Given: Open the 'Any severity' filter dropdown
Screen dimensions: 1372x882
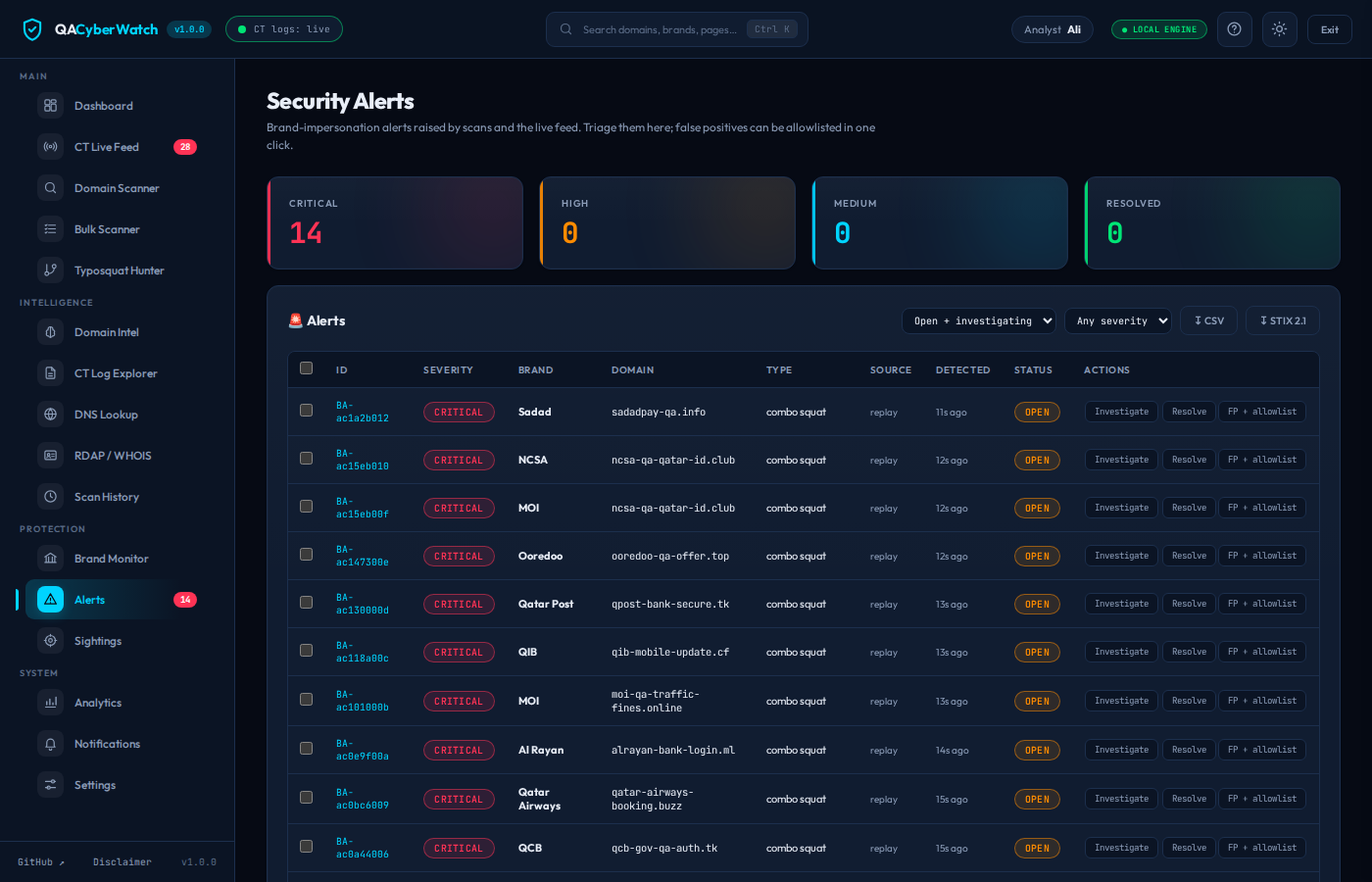Looking at the screenshot, I should (1118, 320).
